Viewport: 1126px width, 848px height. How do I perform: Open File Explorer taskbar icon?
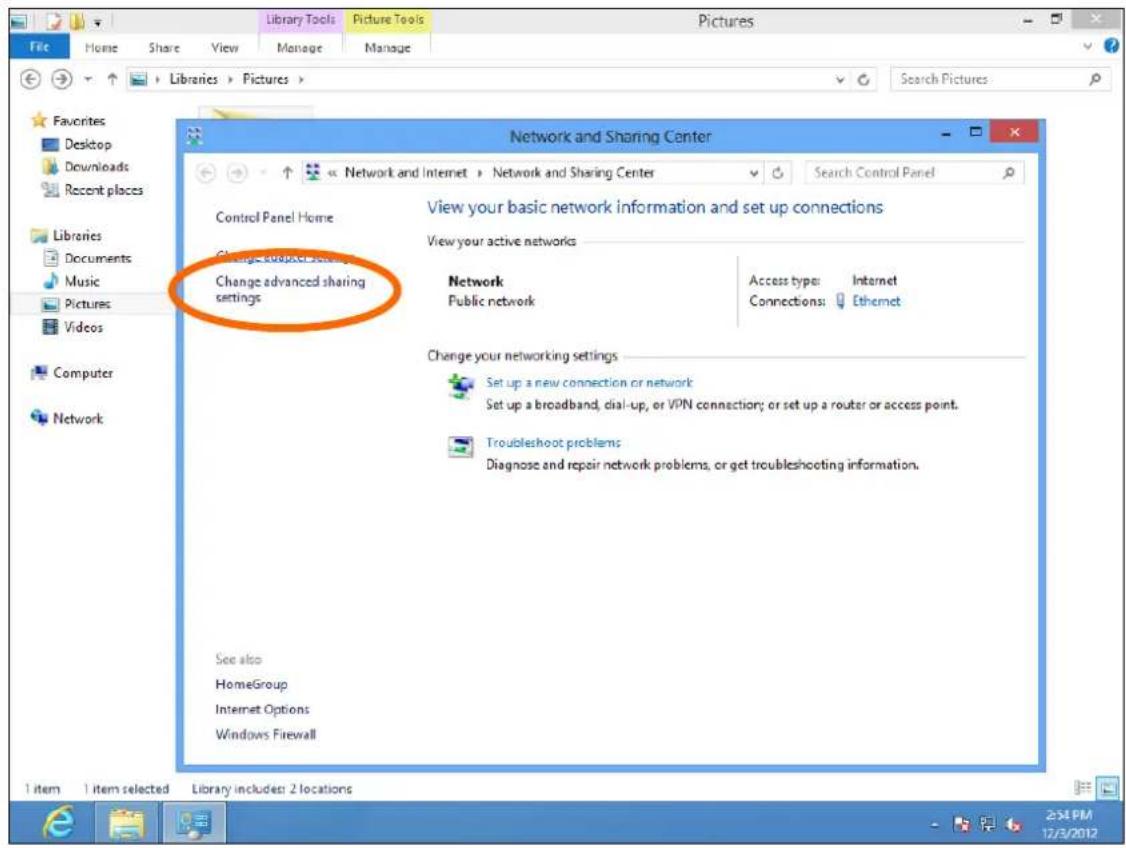click(x=126, y=823)
